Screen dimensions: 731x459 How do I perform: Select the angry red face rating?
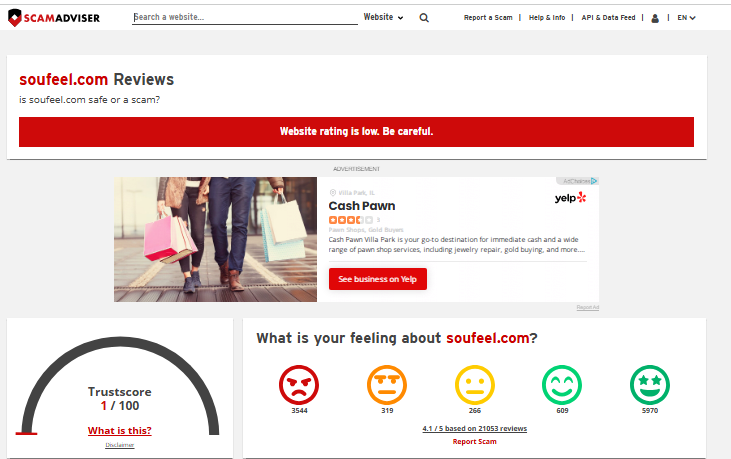(299, 385)
